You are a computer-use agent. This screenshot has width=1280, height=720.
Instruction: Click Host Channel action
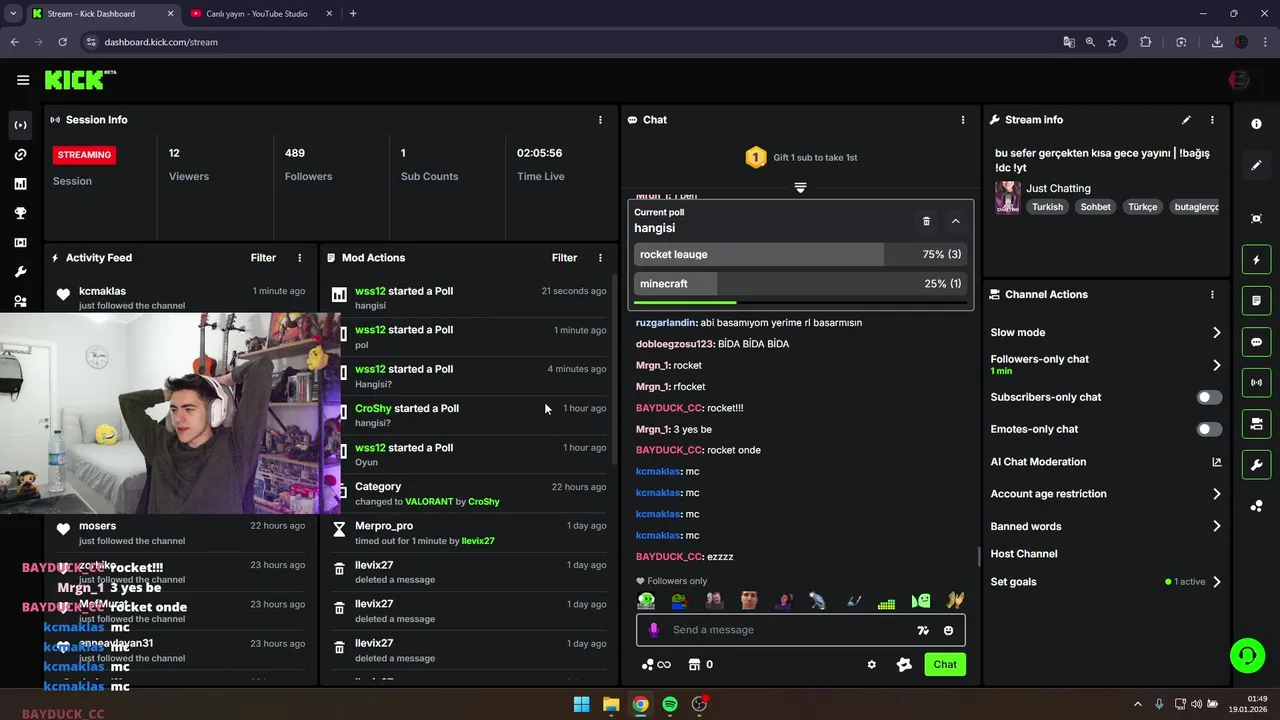[1024, 554]
